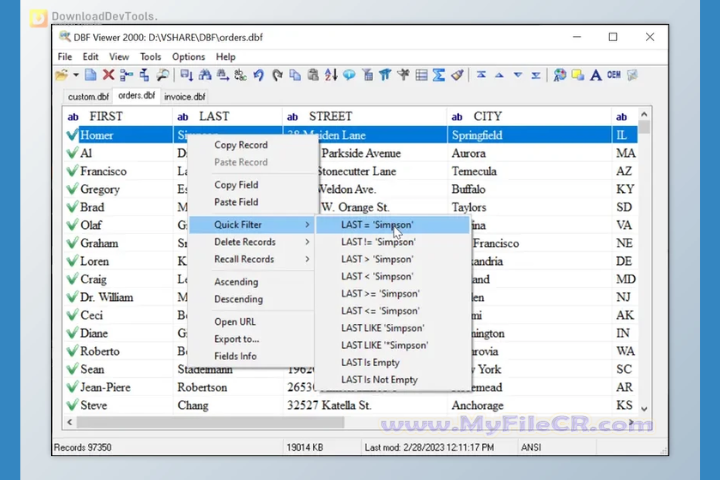Viewport: 720px width, 480px height.
Task: Click the A-Z Sort icon
Action: click(x=331, y=75)
